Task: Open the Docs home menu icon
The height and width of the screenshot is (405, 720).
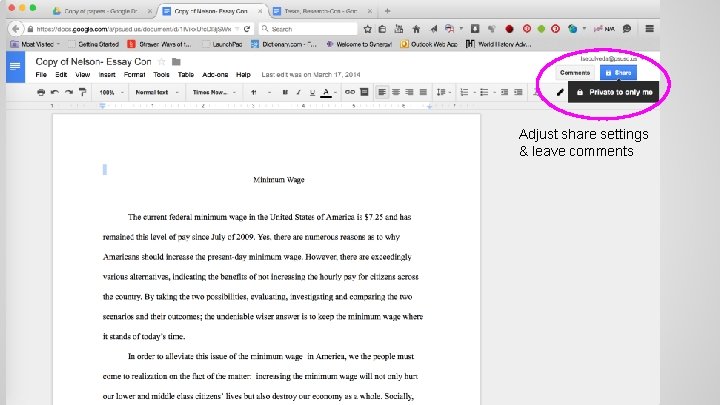Action: tap(15, 67)
